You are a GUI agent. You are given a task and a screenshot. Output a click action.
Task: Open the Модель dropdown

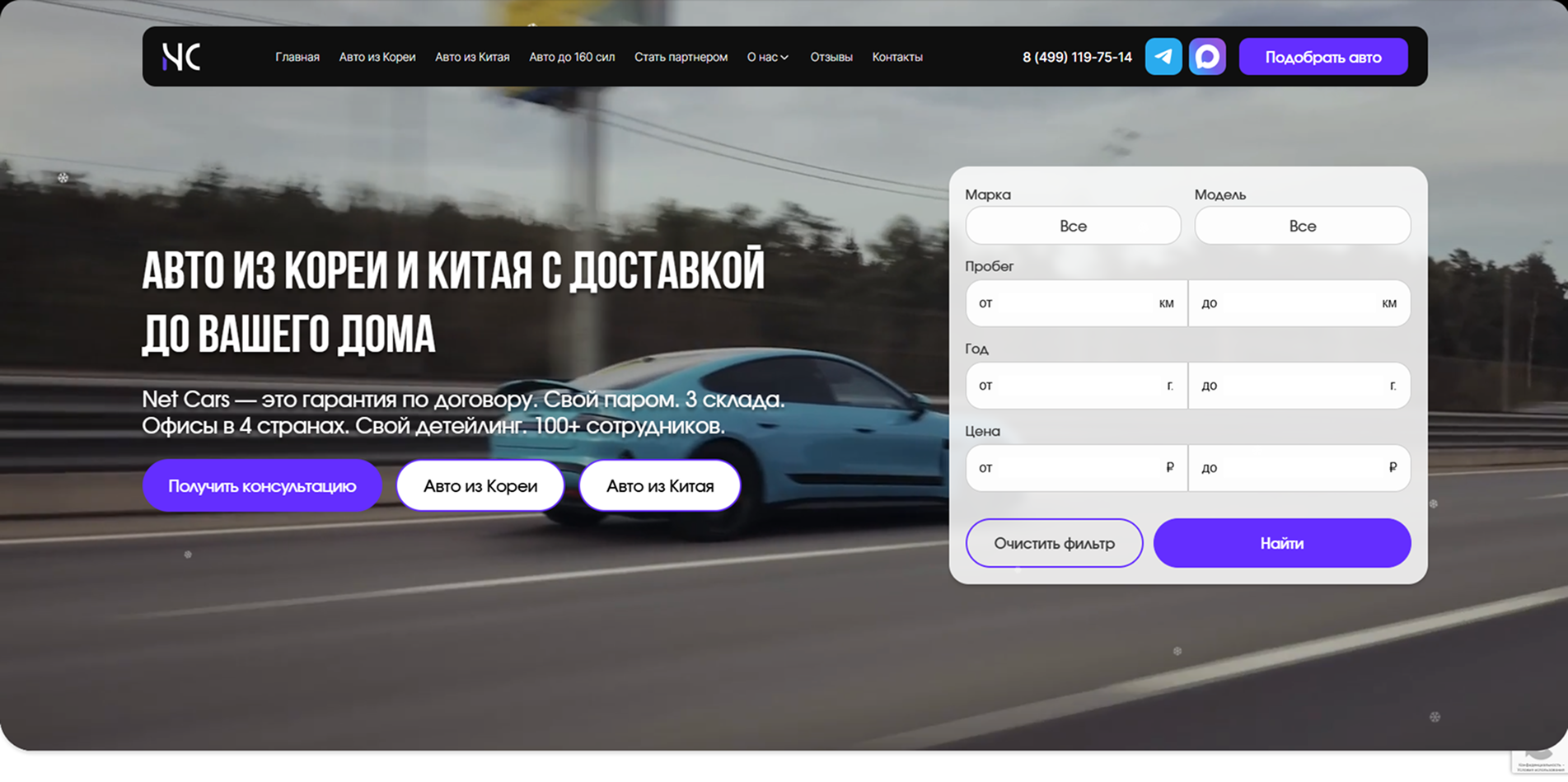pos(1303,226)
